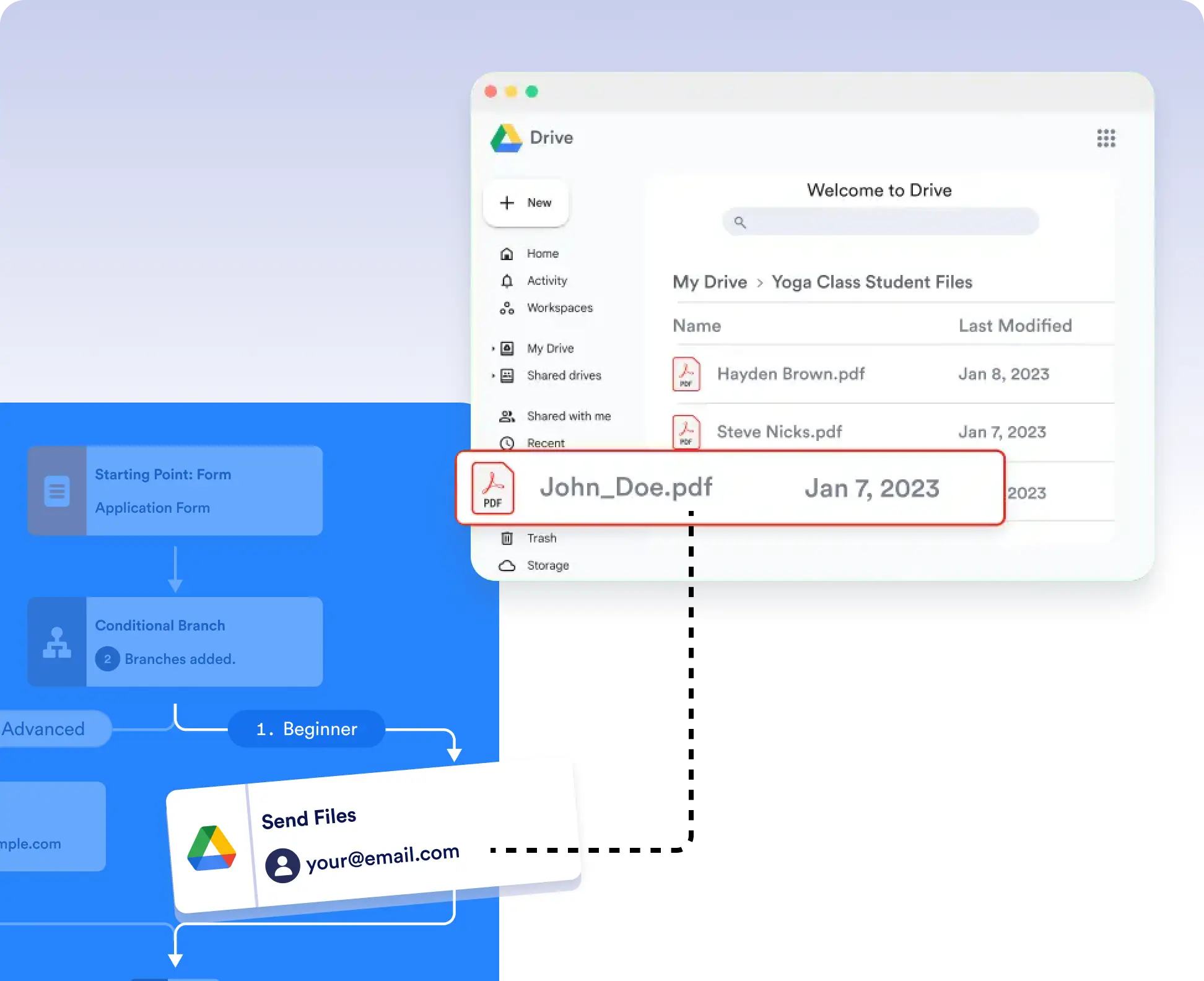Click the Yoga Class Student Files breadcrumb
The width and height of the screenshot is (1204, 981).
[871, 282]
